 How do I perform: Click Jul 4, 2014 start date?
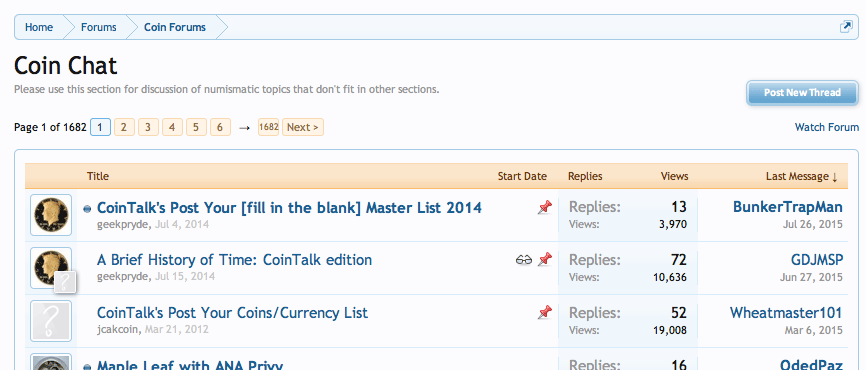click(x=181, y=225)
